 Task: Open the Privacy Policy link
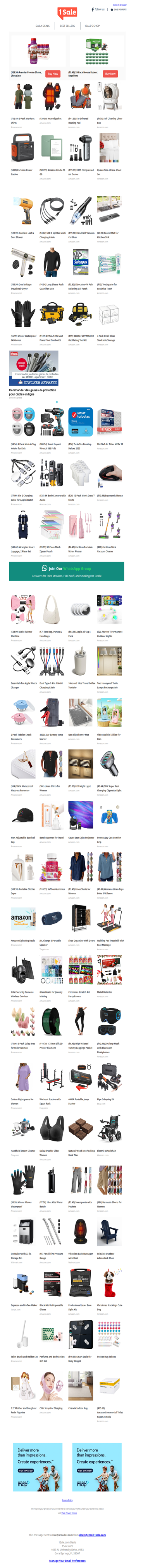point(67,1500)
